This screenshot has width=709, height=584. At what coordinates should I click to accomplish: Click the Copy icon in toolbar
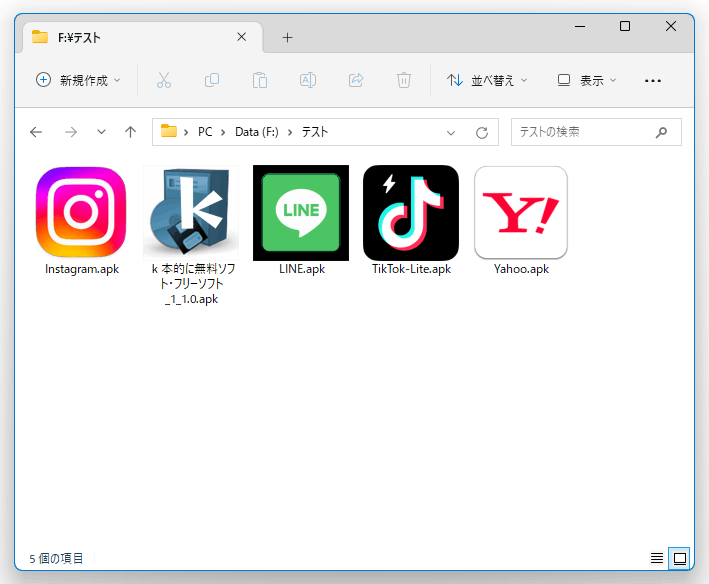click(212, 80)
